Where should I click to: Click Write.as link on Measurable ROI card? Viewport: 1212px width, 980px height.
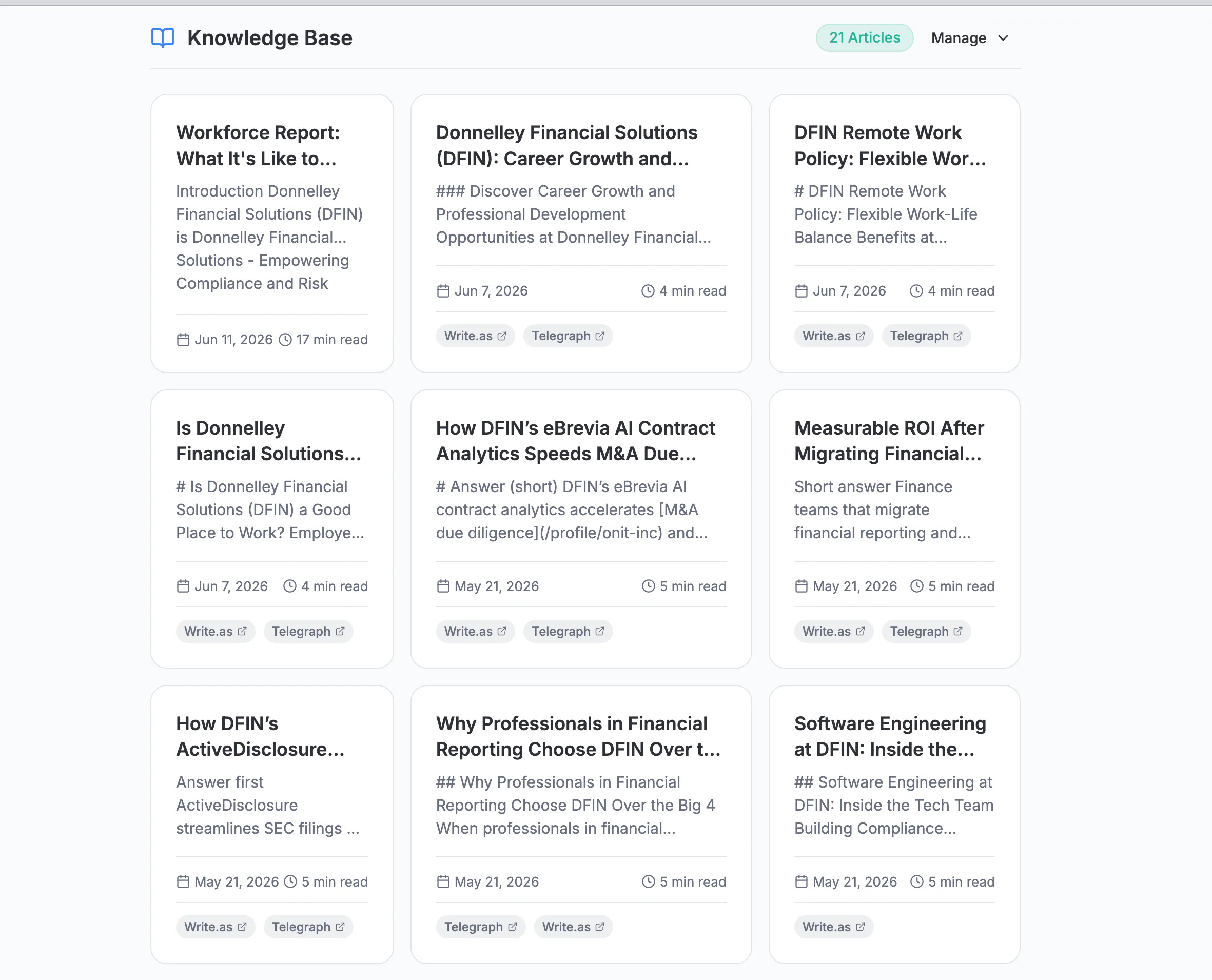pos(834,631)
